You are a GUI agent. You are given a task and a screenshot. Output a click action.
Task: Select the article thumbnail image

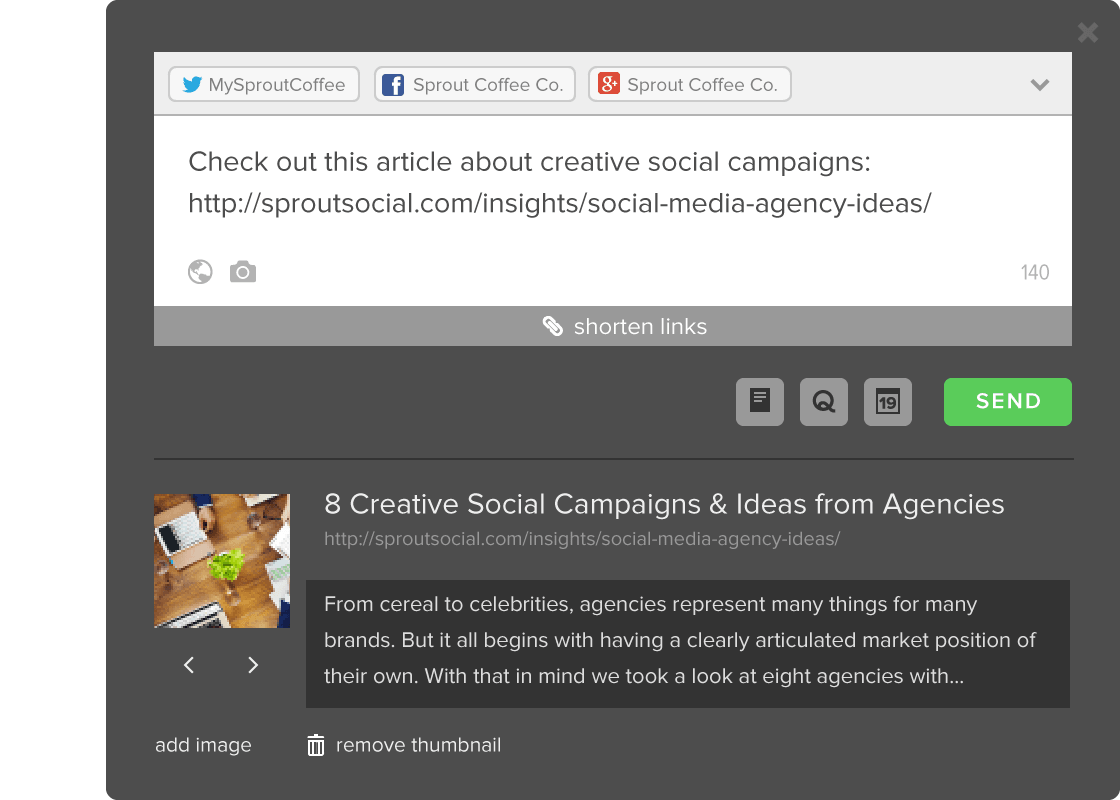point(222,561)
